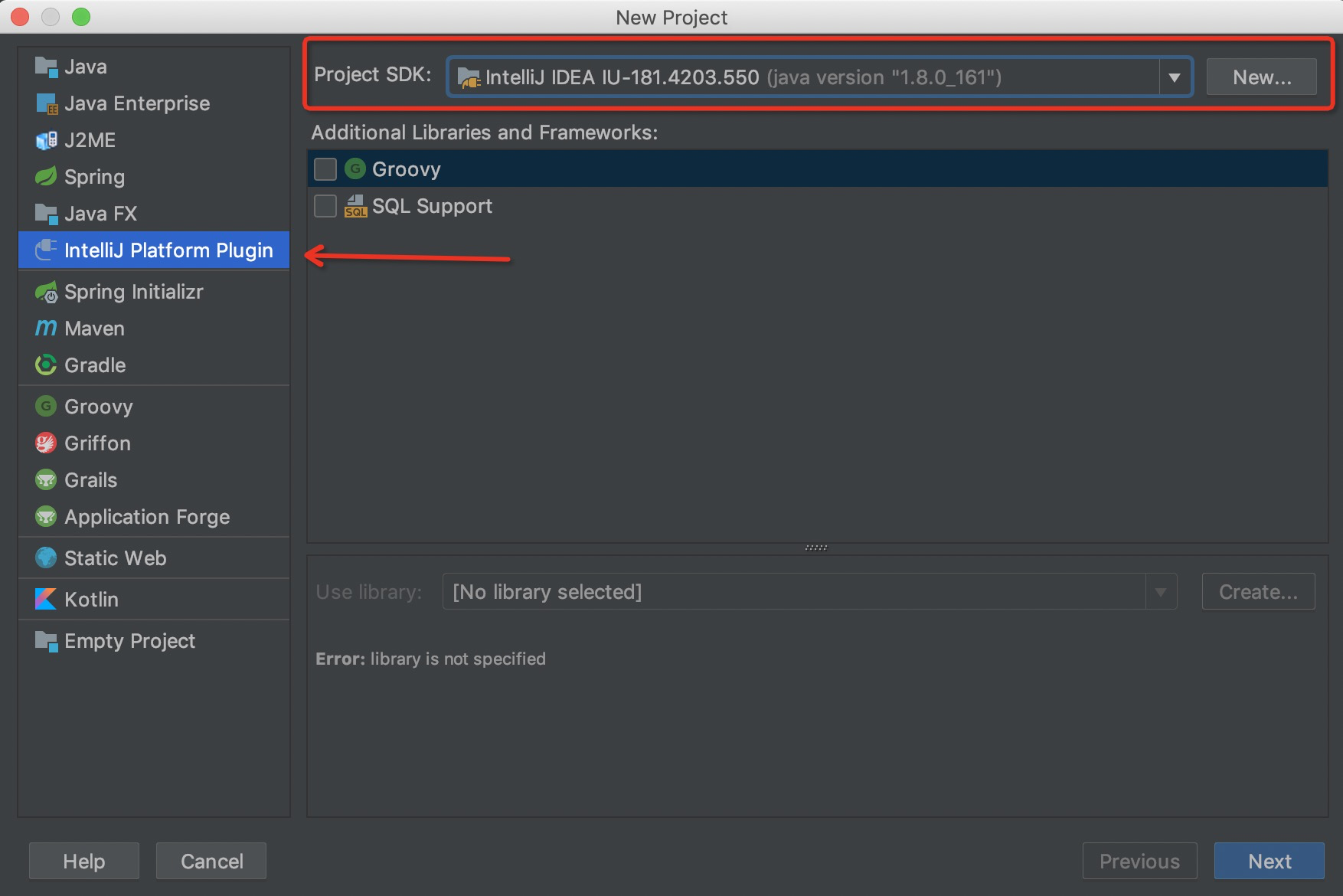Select the Groovy row in frameworks list
This screenshot has width=1343, height=896.
(x=817, y=169)
